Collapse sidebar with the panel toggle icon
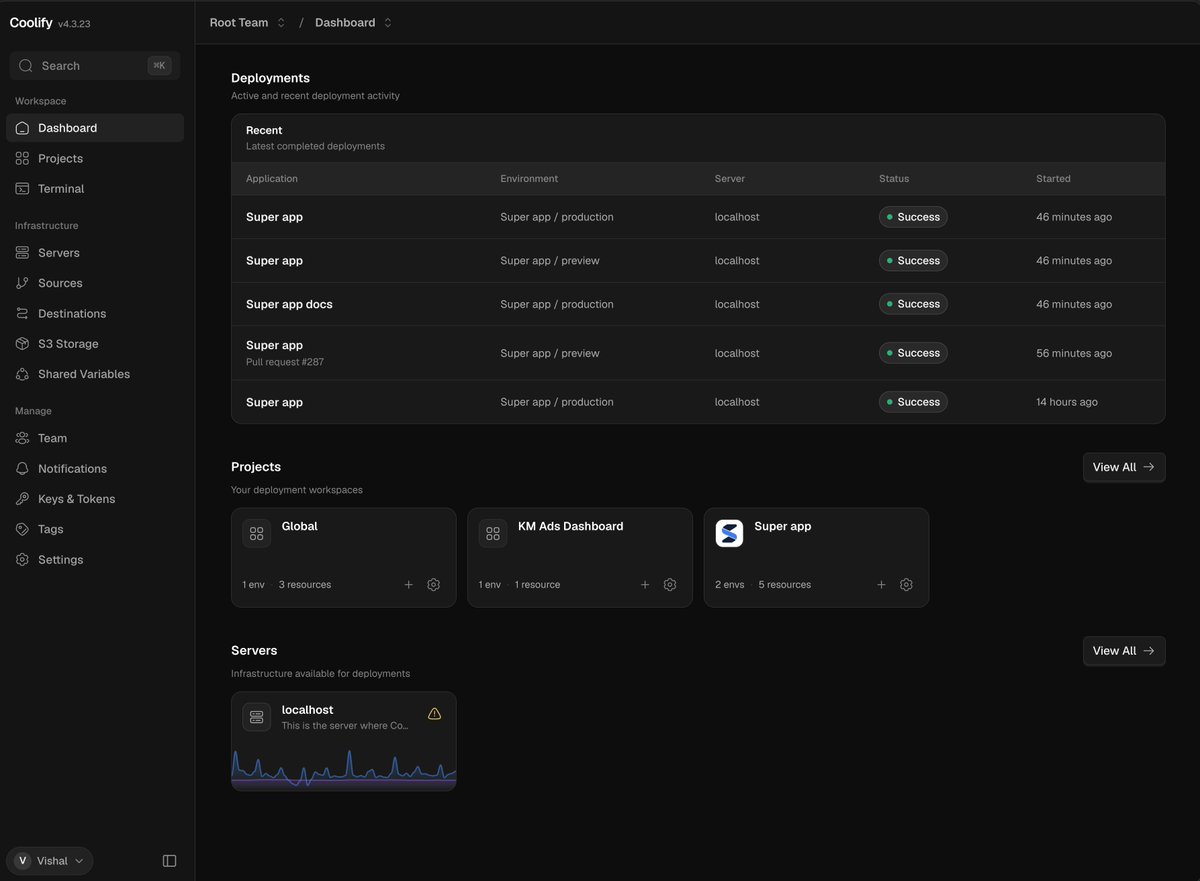Screen dimensions: 1200x881 pyautogui.click(x=169, y=861)
